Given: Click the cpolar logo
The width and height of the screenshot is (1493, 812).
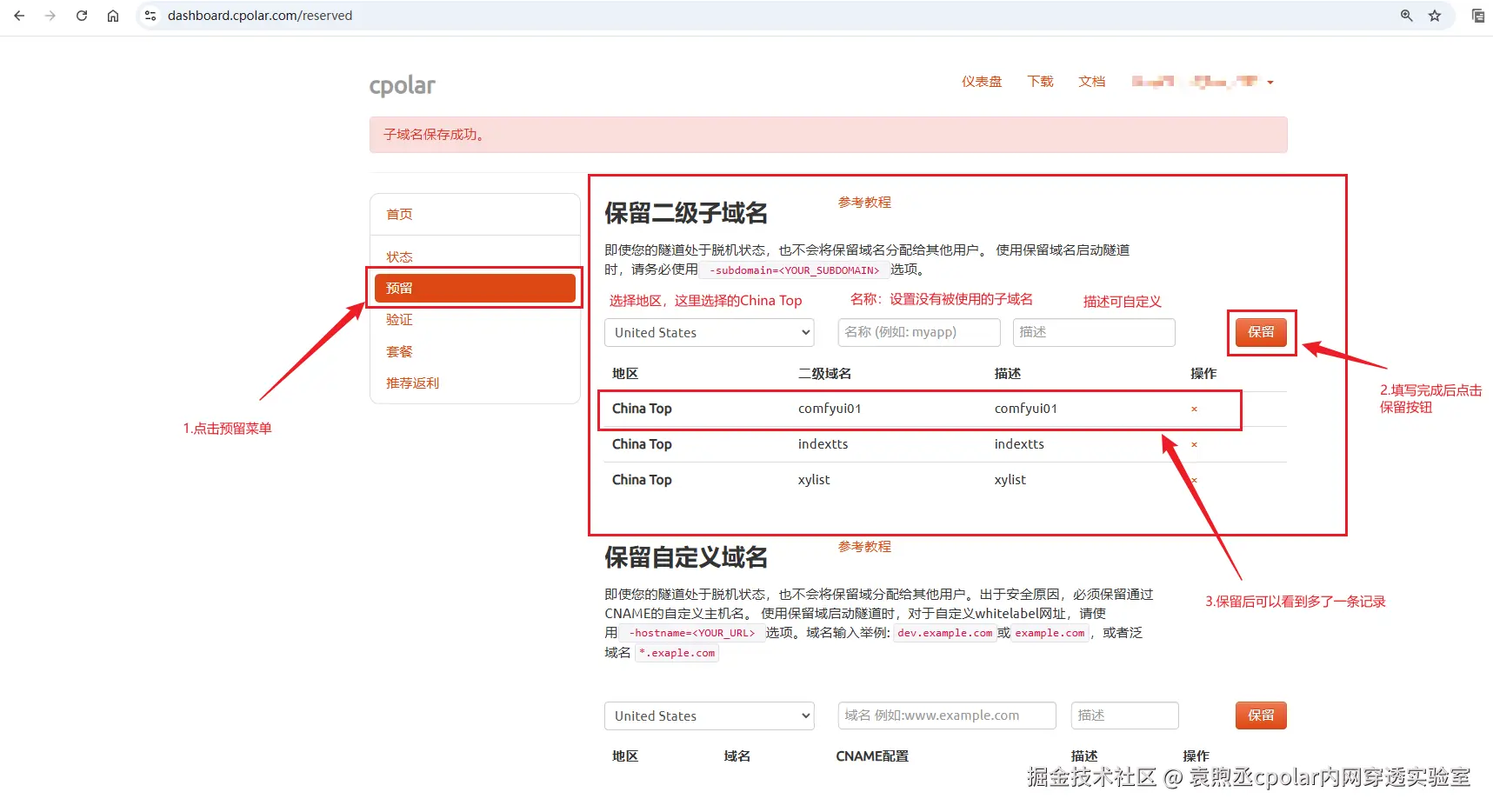Looking at the screenshot, I should (x=403, y=85).
